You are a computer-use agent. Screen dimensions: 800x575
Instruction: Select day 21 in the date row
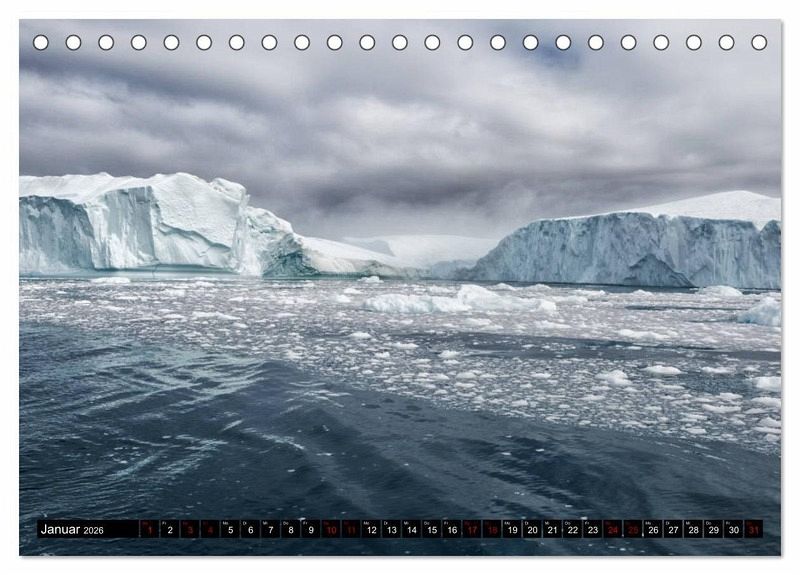coord(552,530)
